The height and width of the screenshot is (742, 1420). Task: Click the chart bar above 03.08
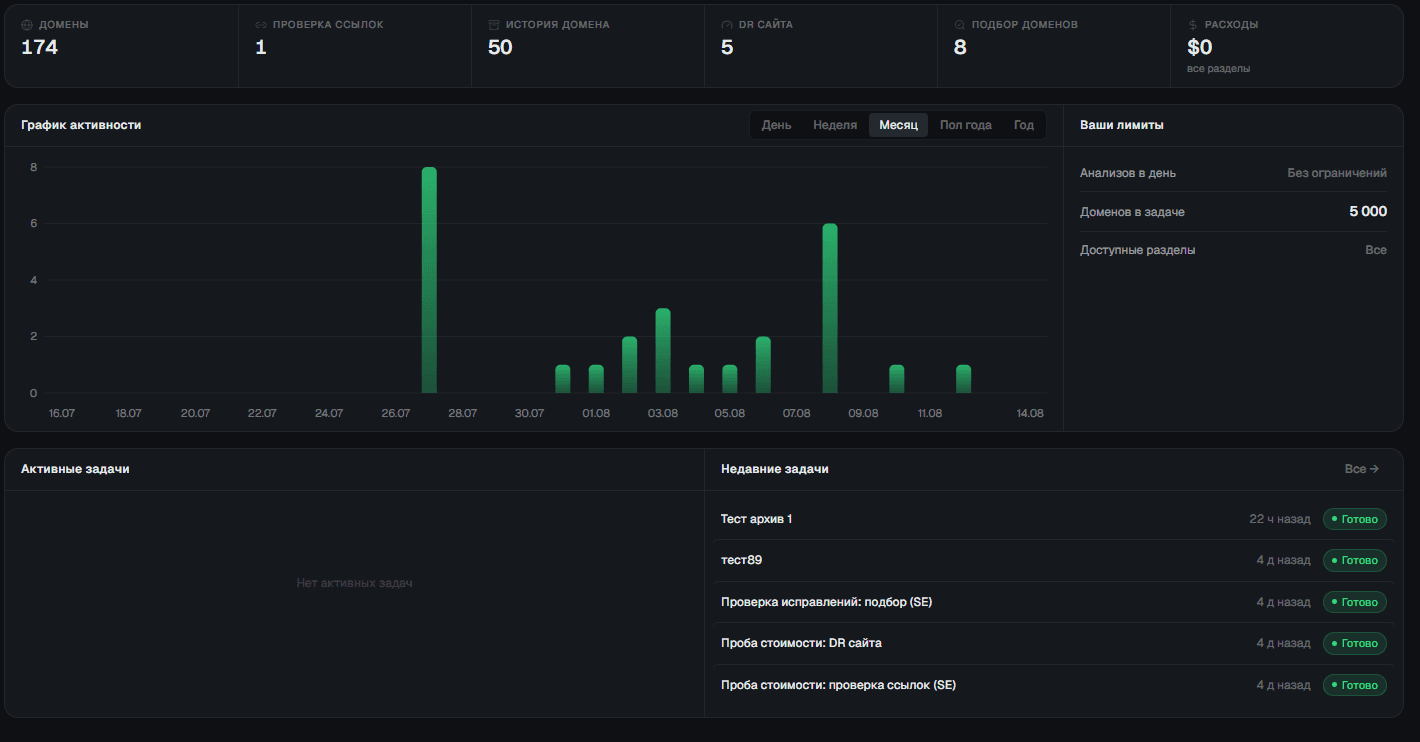(x=663, y=351)
